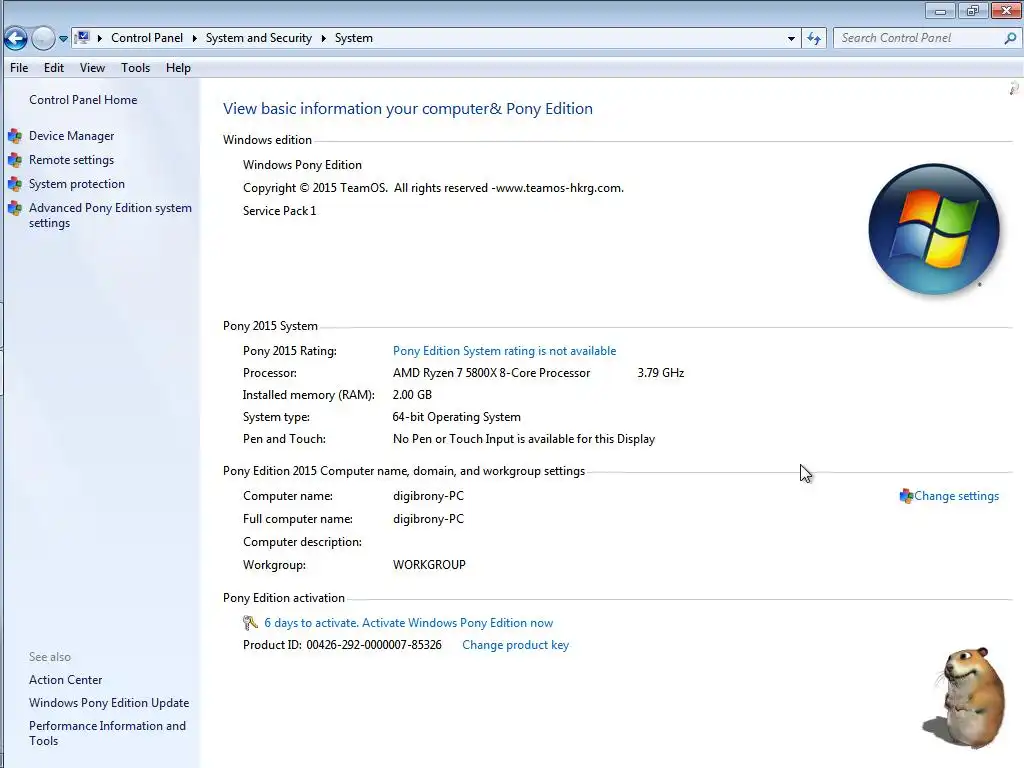Image resolution: width=1024 pixels, height=768 pixels.
Task: Click the Windows logo orb image
Action: tap(934, 229)
